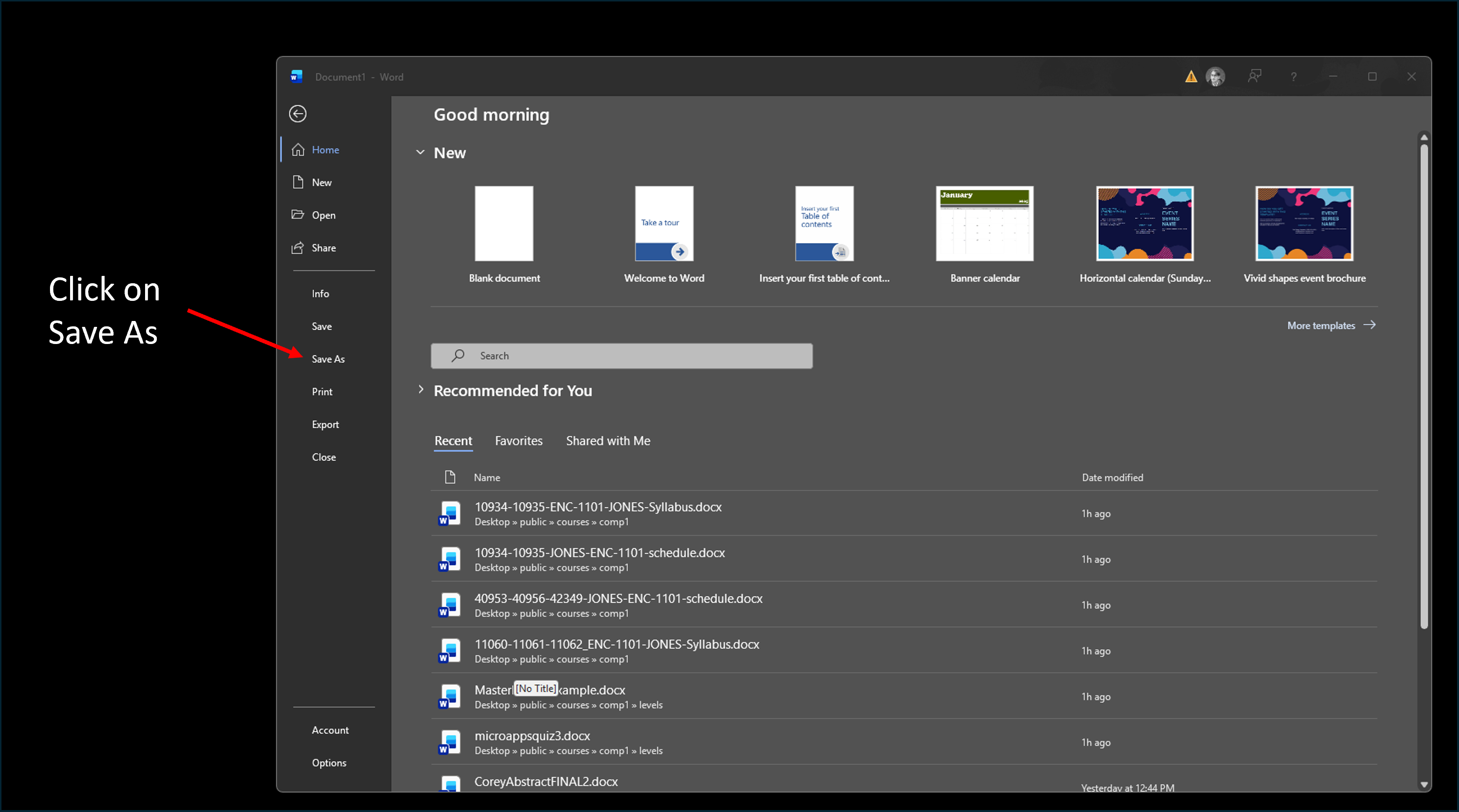The width and height of the screenshot is (1459, 812).
Task: Open 10934-10935-ENC-1101-JONES-Syllabus.docx
Action: point(597,507)
